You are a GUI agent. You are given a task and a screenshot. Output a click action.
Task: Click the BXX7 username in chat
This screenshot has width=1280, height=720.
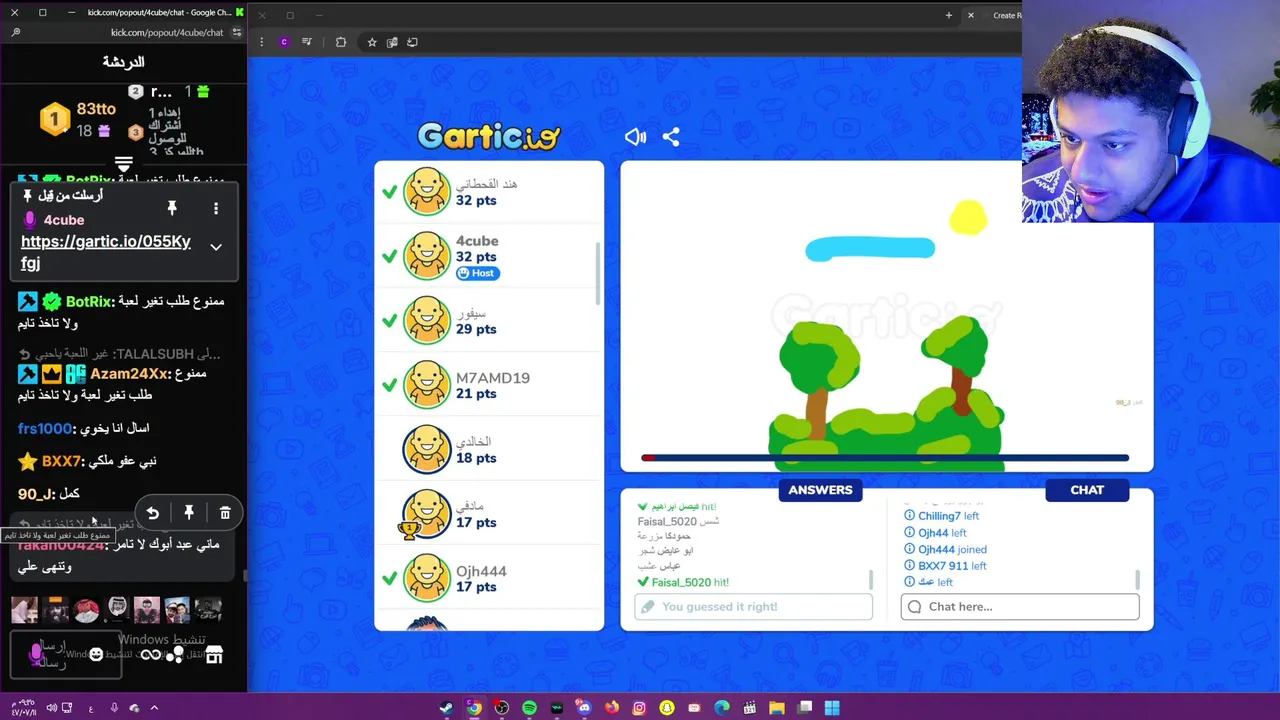click(62, 461)
